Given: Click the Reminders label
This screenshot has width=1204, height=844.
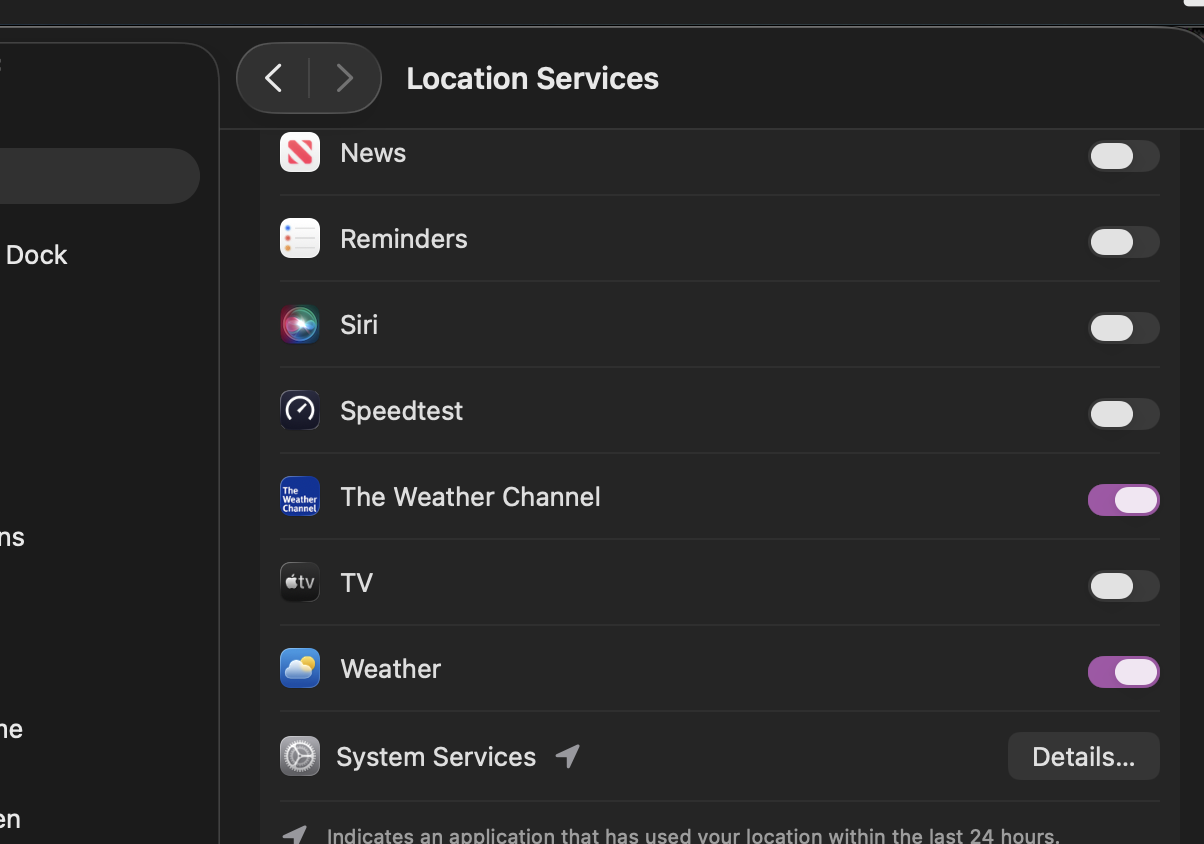Looking at the screenshot, I should tap(404, 239).
